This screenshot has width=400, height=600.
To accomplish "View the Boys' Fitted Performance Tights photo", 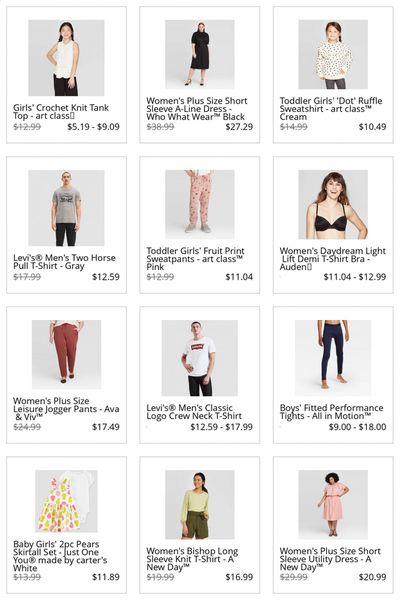I will pyautogui.click(x=333, y=358).
